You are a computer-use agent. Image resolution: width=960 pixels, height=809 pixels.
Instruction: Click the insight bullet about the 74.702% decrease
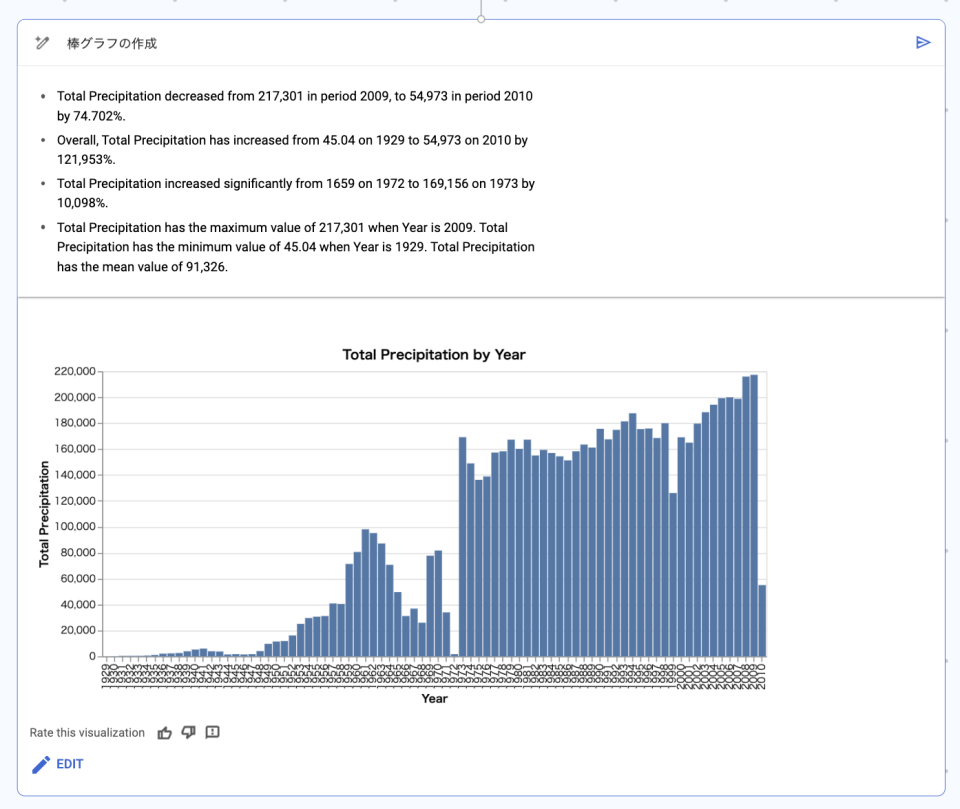tap(295, 105)
